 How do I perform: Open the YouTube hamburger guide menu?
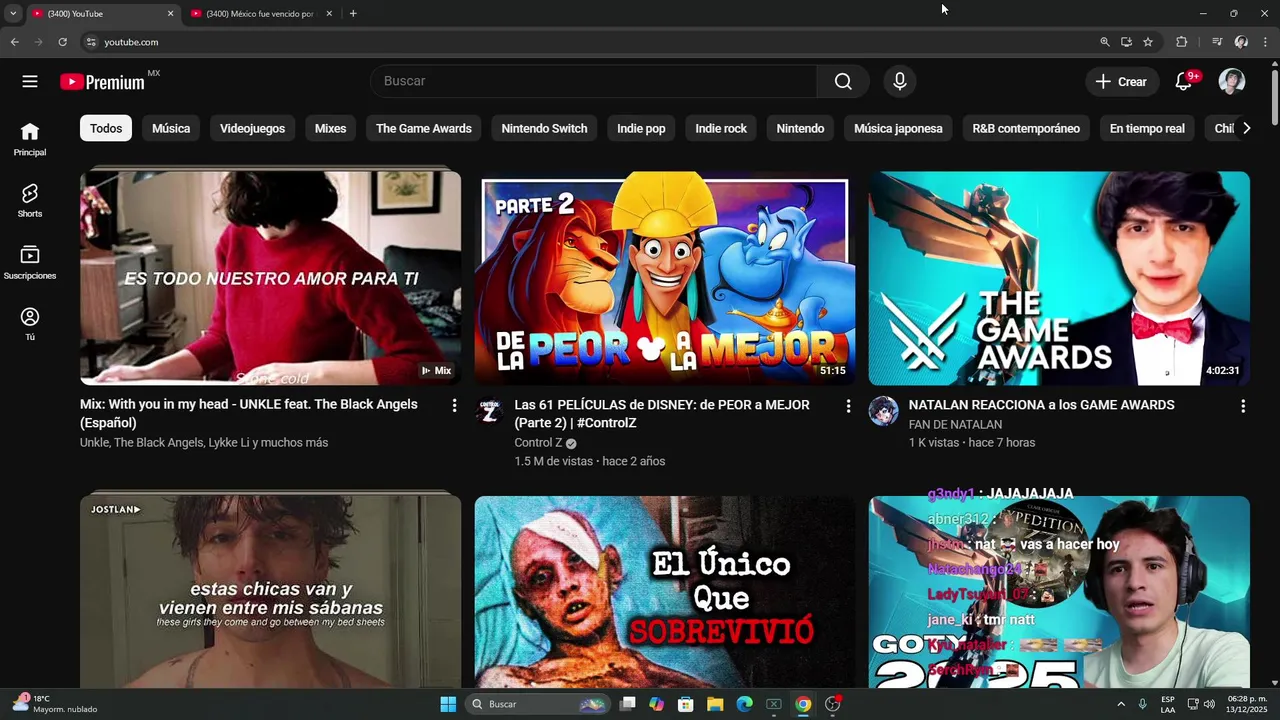pos(30,82)
